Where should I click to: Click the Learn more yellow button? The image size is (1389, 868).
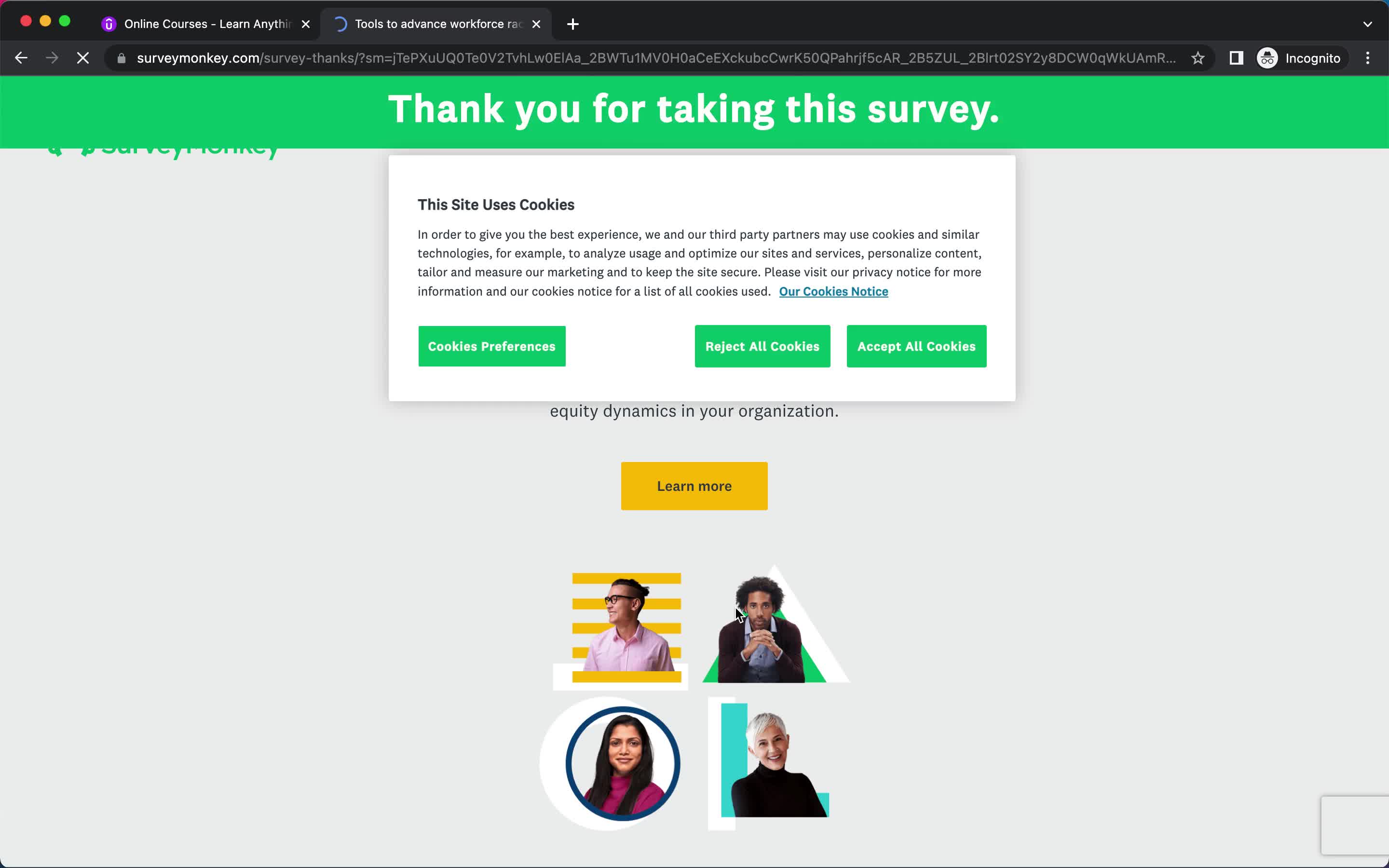[x=694, y=486]
